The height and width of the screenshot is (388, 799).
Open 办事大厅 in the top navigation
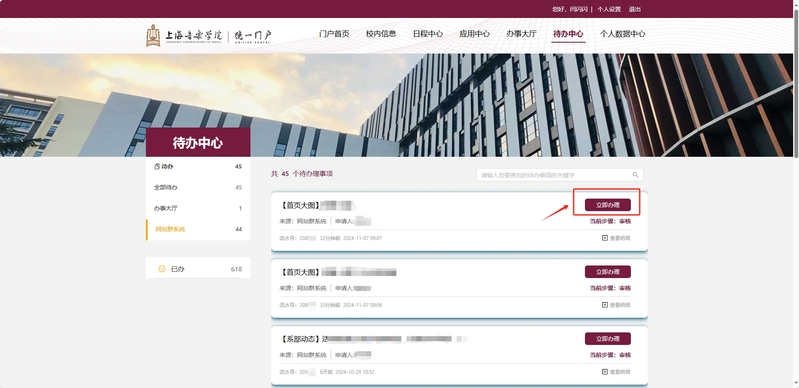click(x=521, y=34)
